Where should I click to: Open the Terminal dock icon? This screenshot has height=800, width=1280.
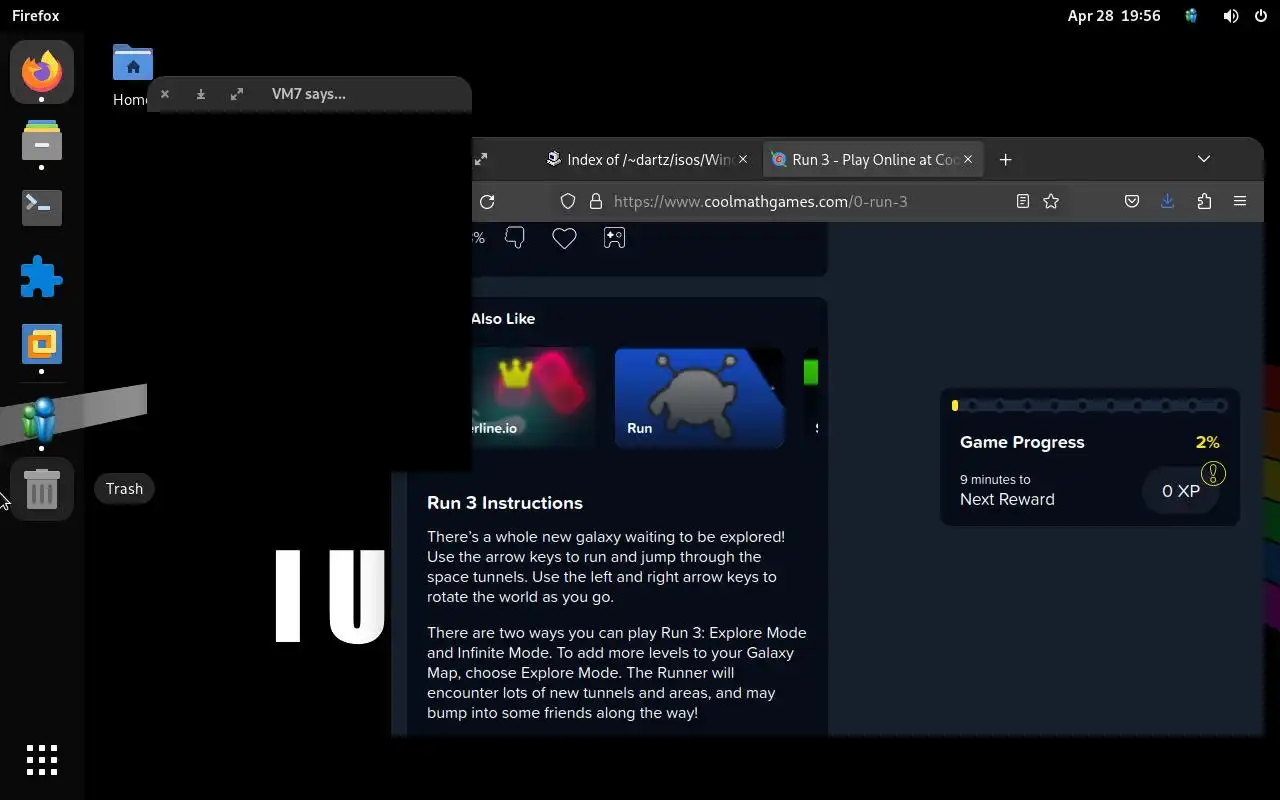point(42,207)
